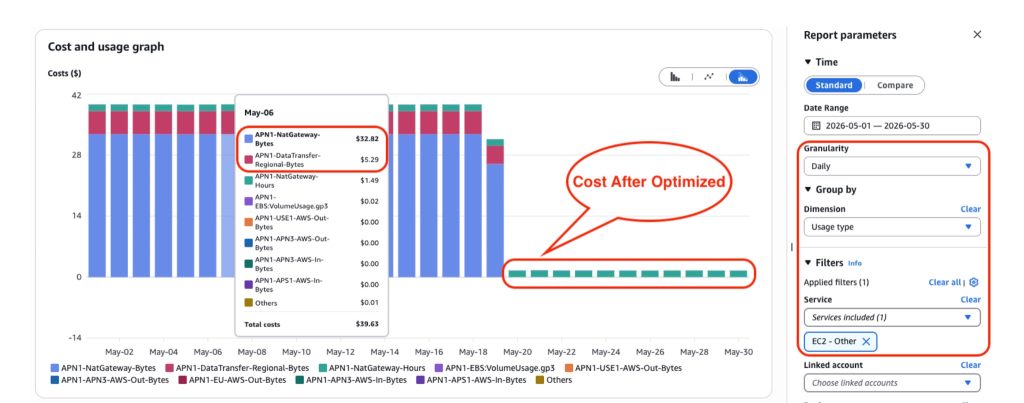
Task: Toggle APN1-NatGateway-Hours legend swatch
Action: (x=323, y=368)
